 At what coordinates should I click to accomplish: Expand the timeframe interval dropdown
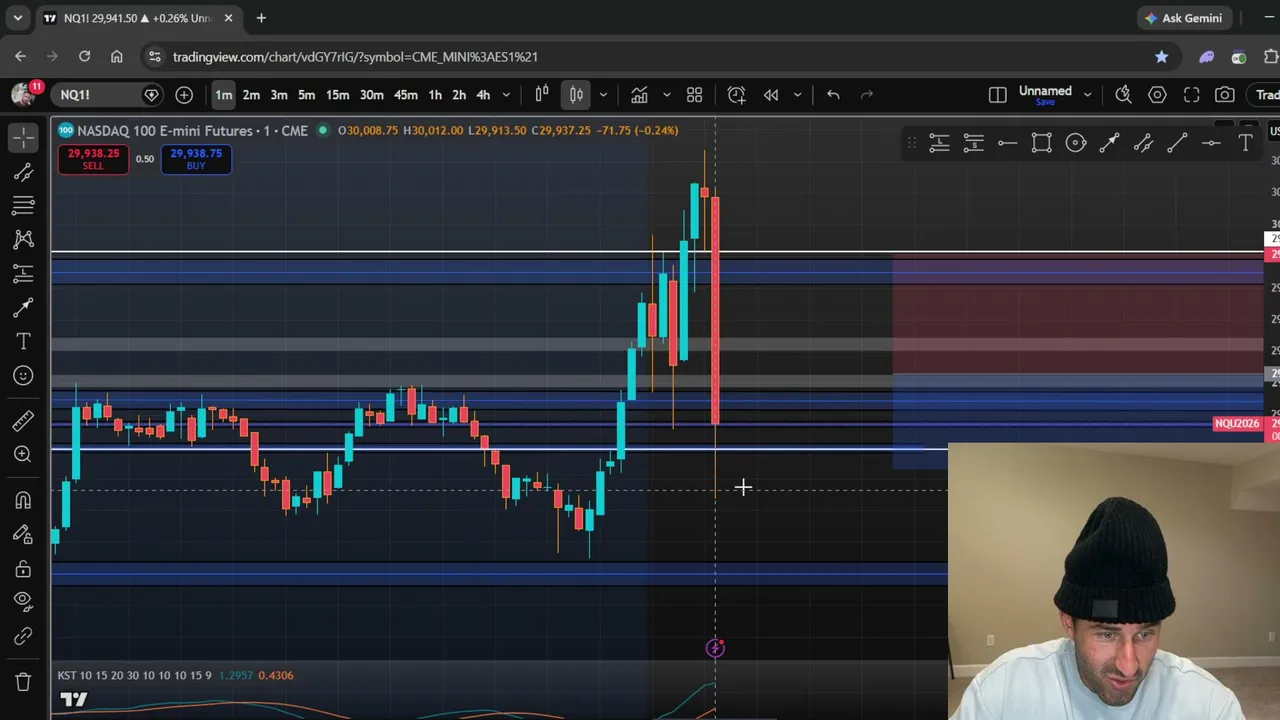[506, 95]
